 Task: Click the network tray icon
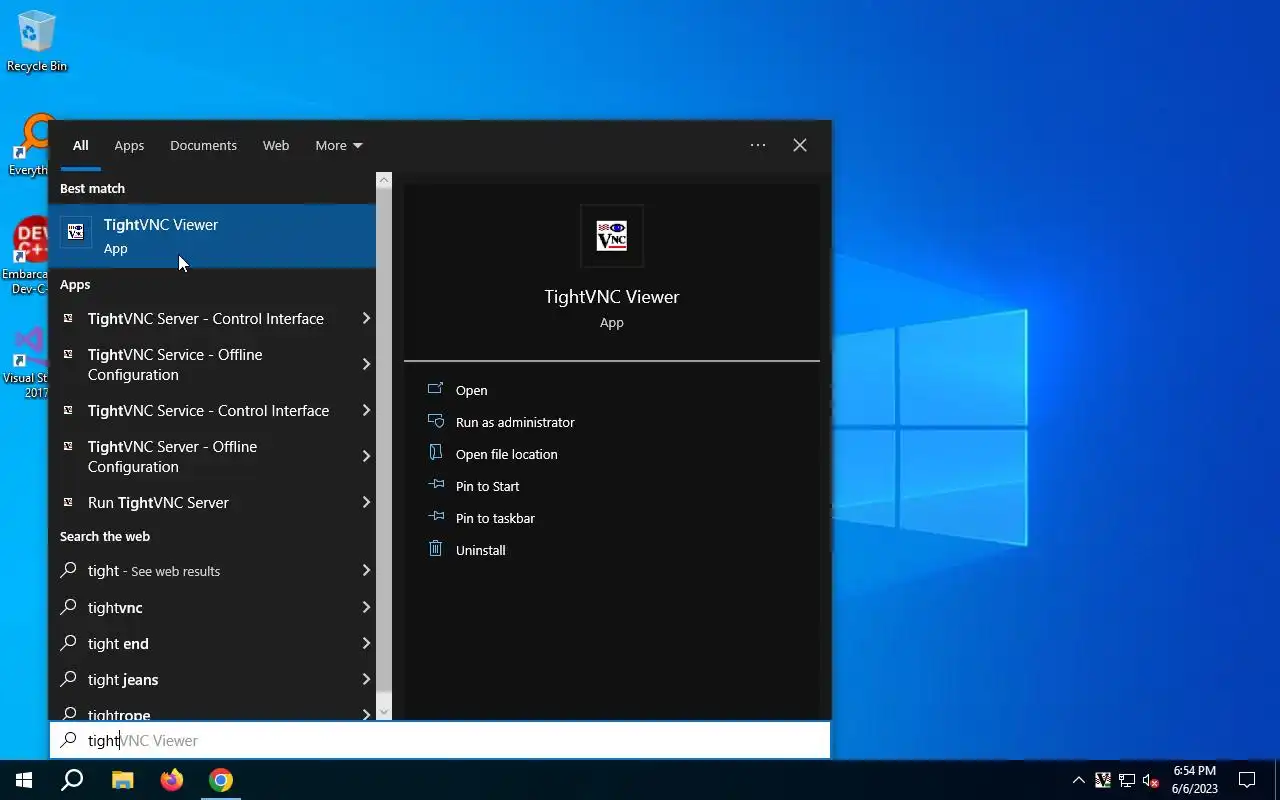pyautogui.click(x=1126, y=780)
